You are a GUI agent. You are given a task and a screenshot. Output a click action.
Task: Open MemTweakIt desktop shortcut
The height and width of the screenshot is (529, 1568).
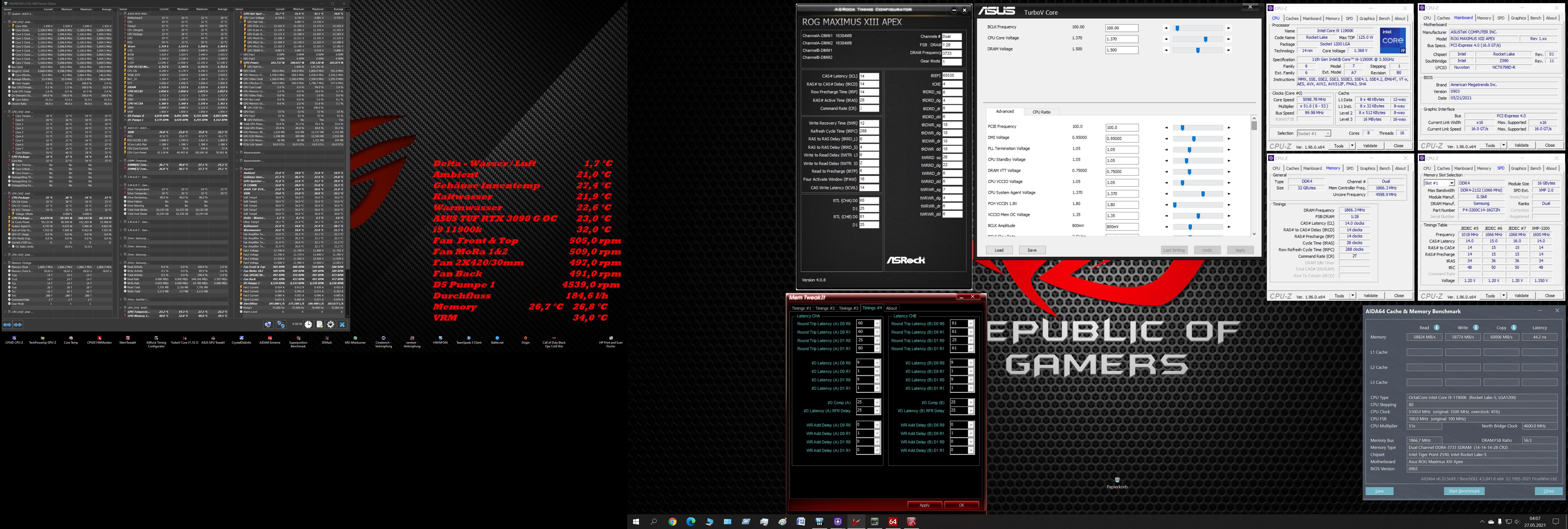point(128,340)
